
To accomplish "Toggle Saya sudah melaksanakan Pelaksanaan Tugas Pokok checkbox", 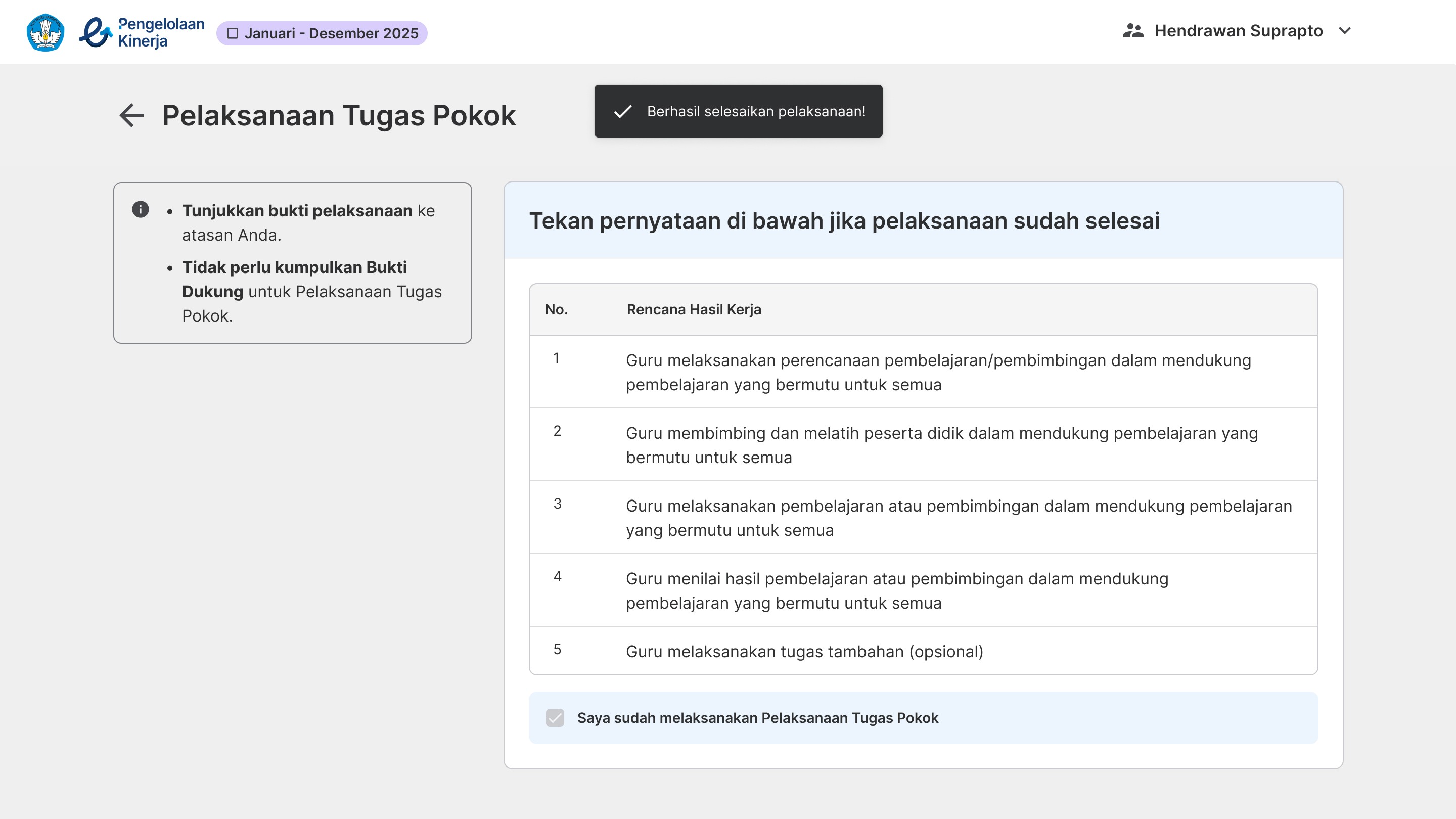I will click(x=555, y=718).
